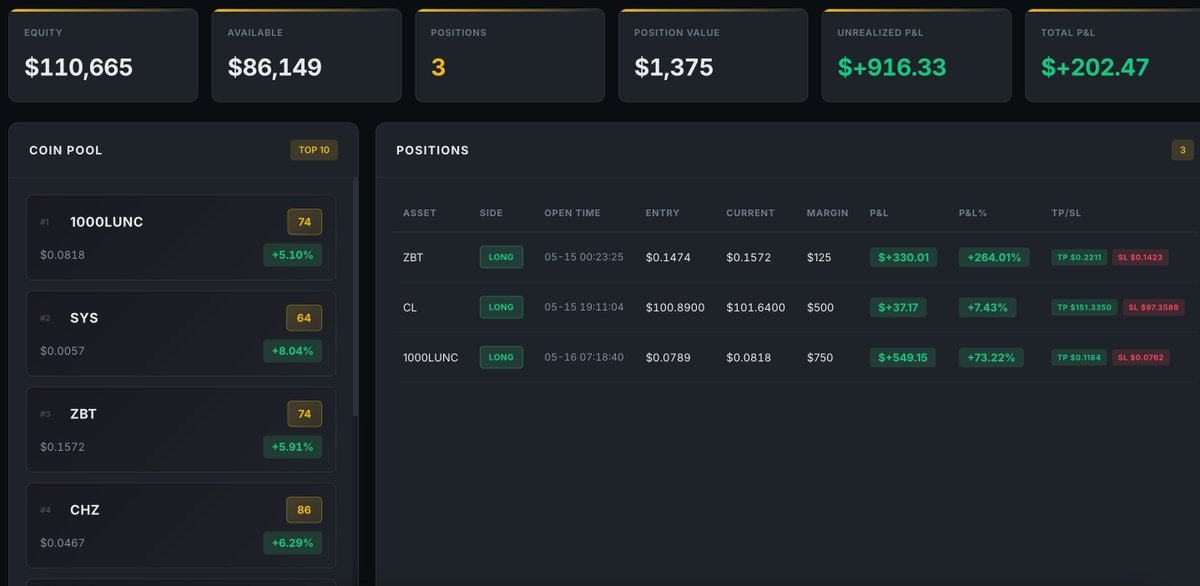Click the ASSET column header
This screenshot has height=586, width=1200.
pos(420,213)
